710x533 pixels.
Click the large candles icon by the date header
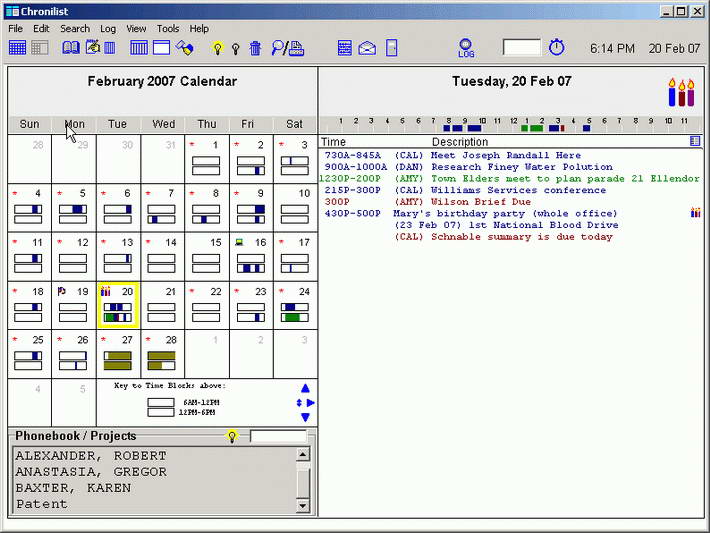[681, 92]
